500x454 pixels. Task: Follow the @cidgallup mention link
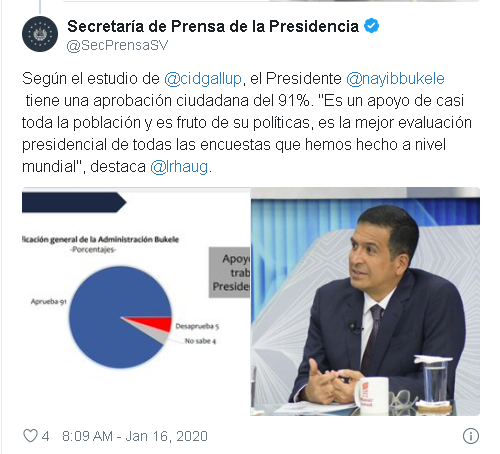coord(203,79)
